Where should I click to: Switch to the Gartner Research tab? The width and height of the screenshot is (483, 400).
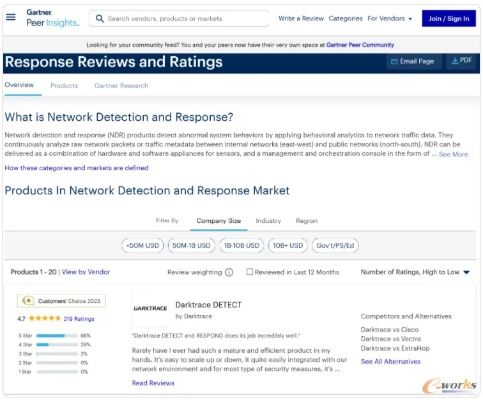[121, 86]
